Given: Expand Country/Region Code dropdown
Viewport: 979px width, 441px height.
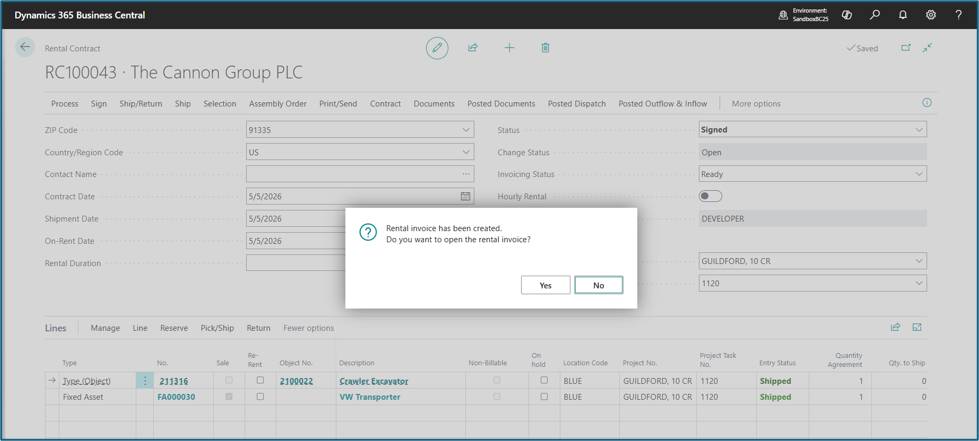Looking at the screenshot, I should tap(466, 152).
